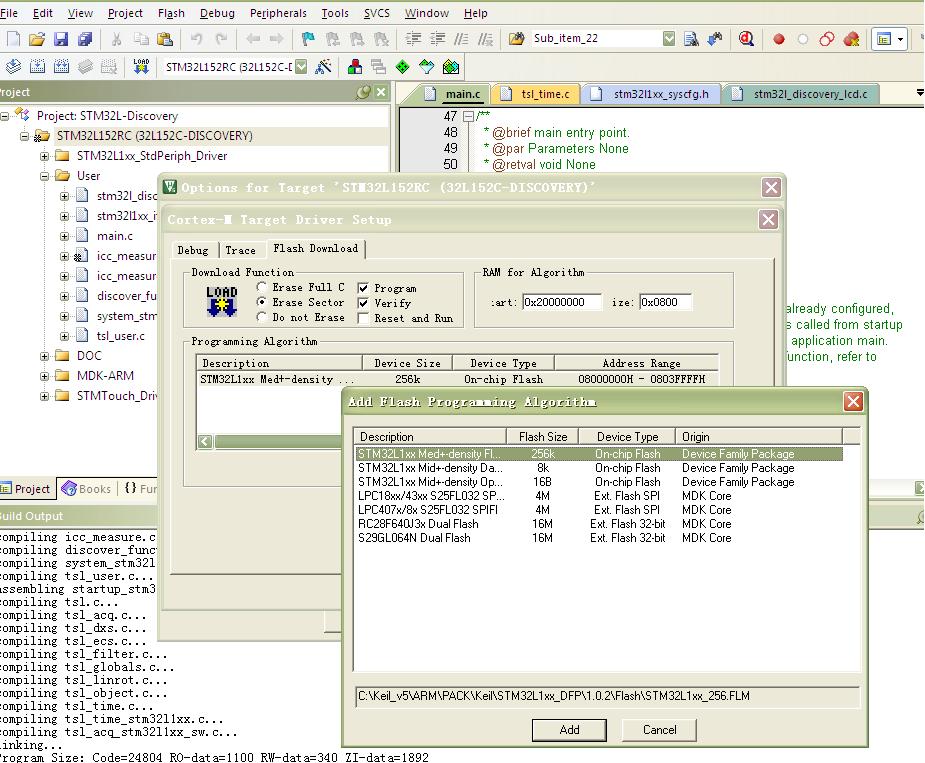Select the S29GL064N Dual Flash row
This screenshot has height=763, width=925.
click(599, 538)
